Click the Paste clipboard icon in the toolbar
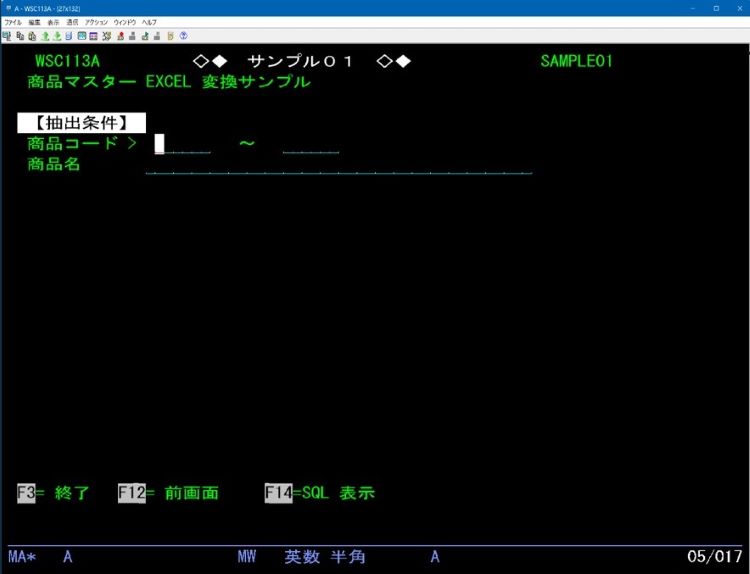 pos(31,35)
